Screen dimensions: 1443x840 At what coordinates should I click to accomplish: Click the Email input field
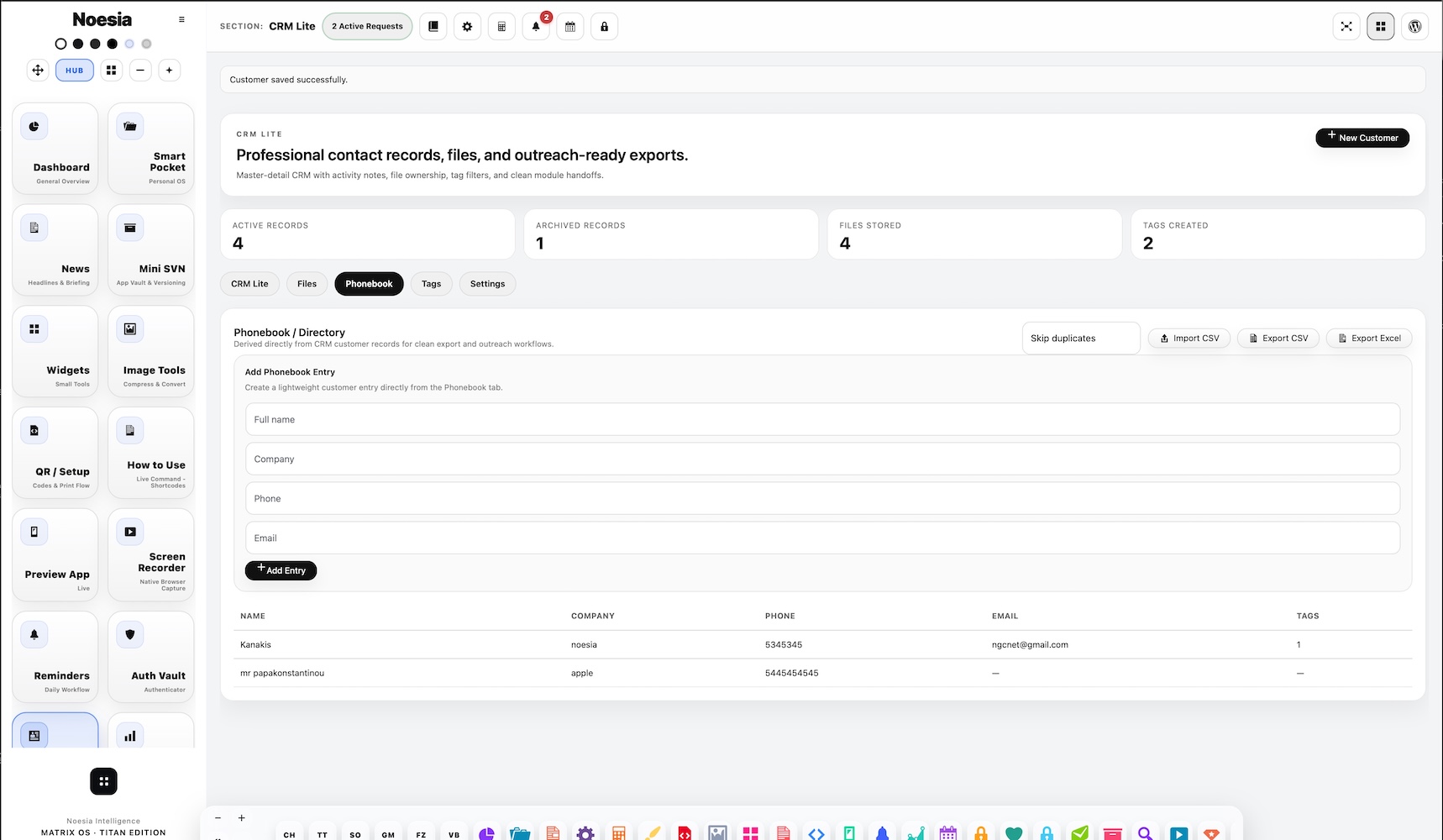pyautogui.click(x=822, y=538)
